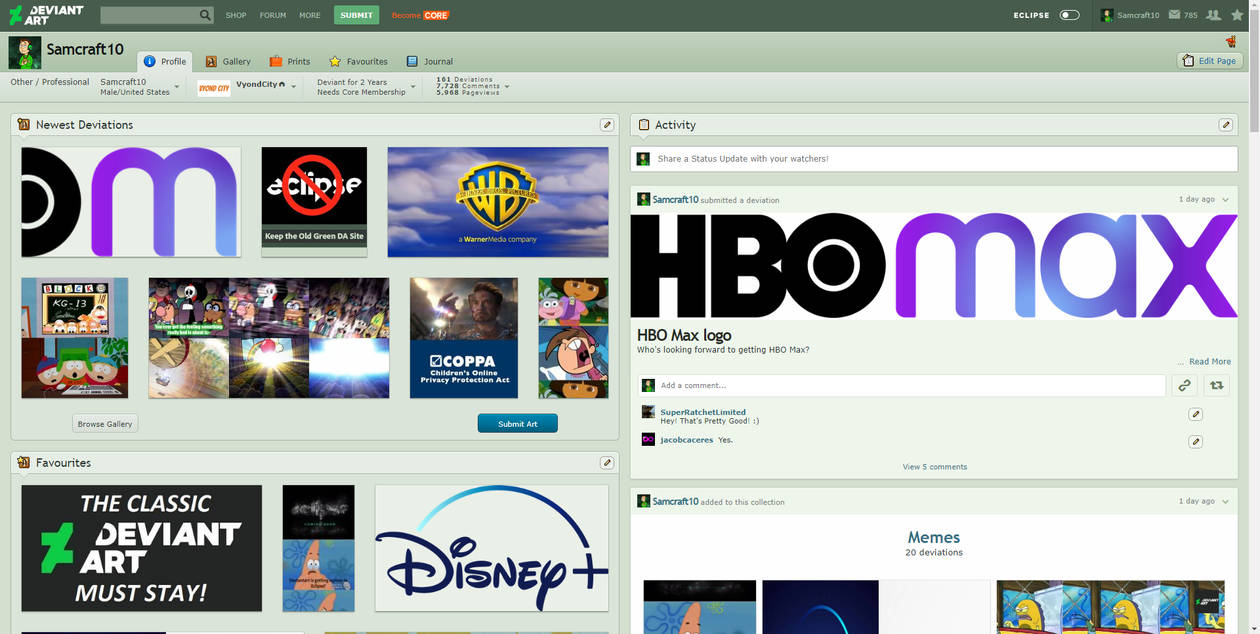Viewport: 1260px width, 634px height.
Task: Open the notifications envelope icon showing 785
Action: pyautogui.click(x=1175, y=15)
